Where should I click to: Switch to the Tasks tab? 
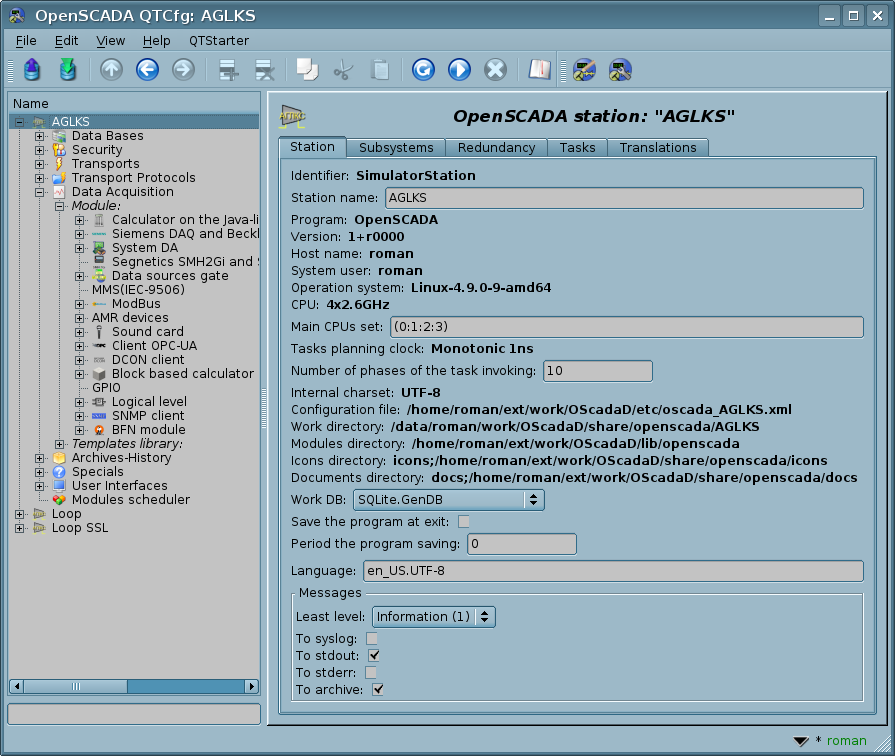pos(577,147)
